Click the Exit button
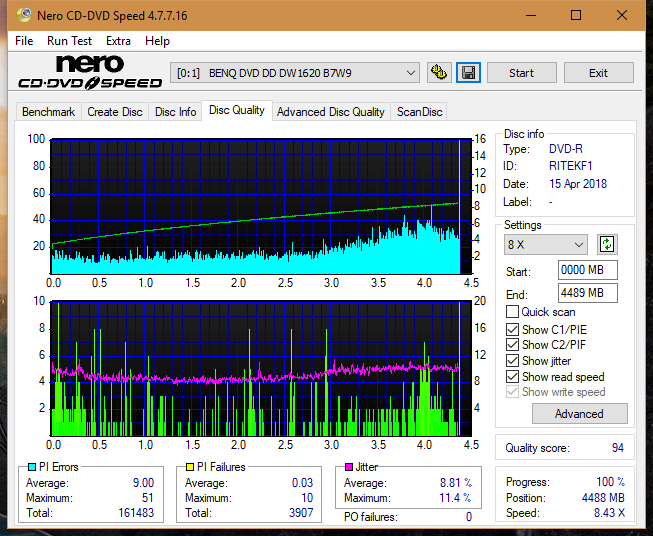This screenshot has height=536, width=653. 598,73
